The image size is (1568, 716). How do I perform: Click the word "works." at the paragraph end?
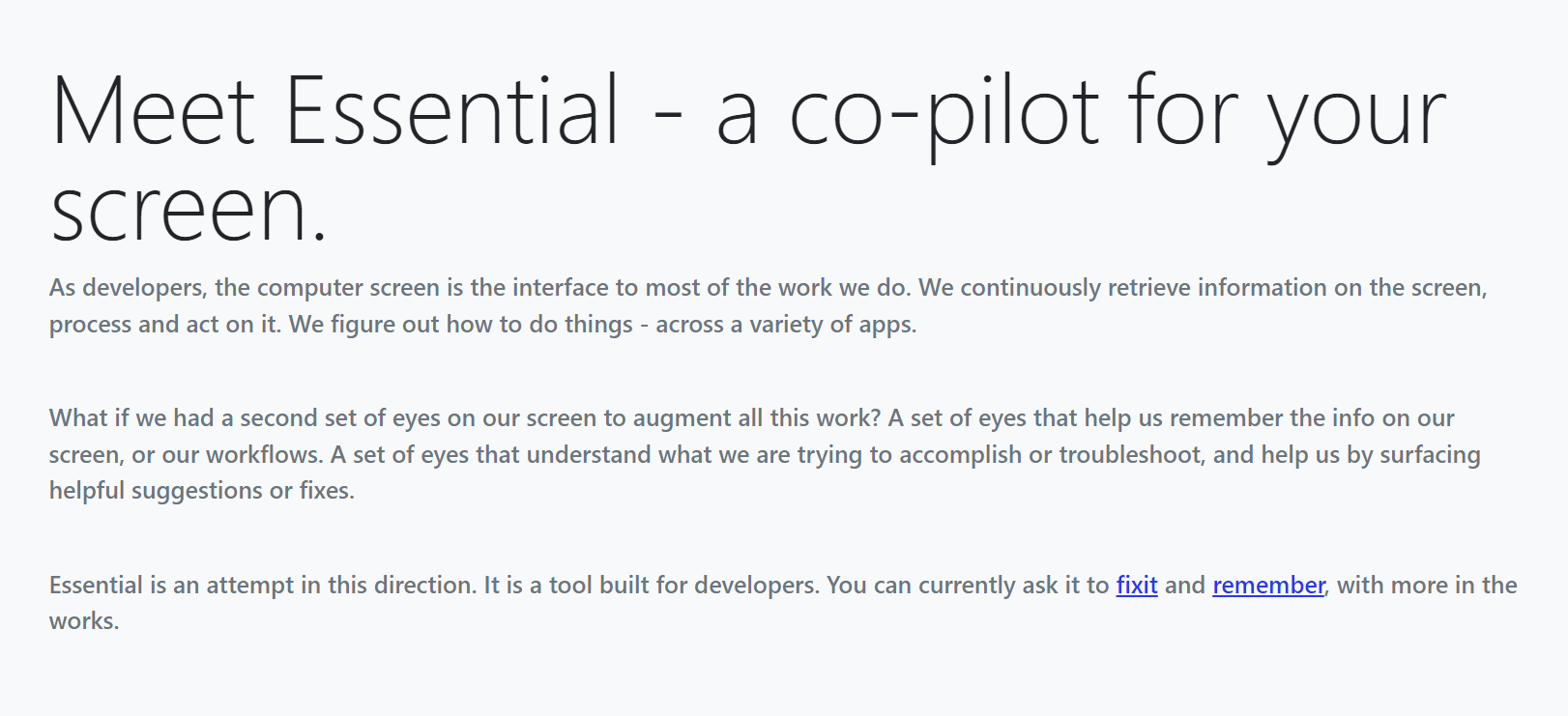84,620
